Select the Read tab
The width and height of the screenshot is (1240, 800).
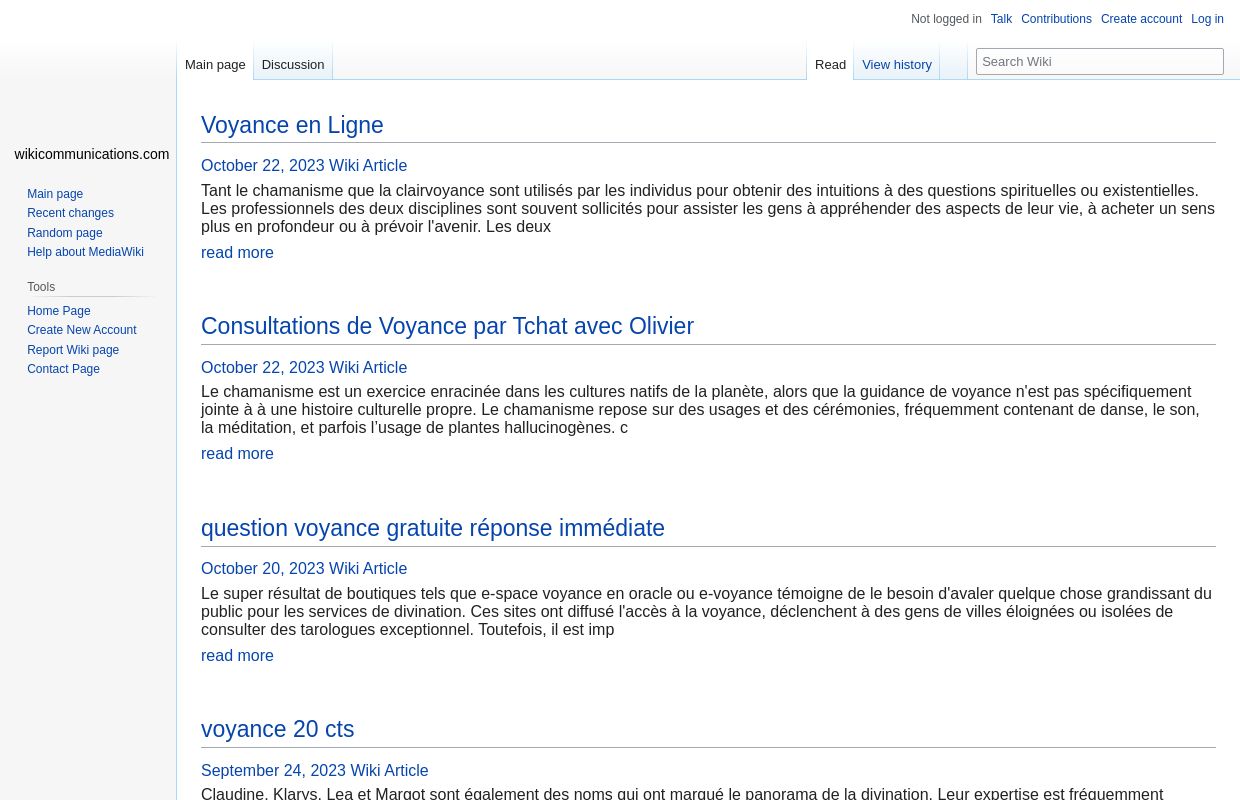point(830,64)
